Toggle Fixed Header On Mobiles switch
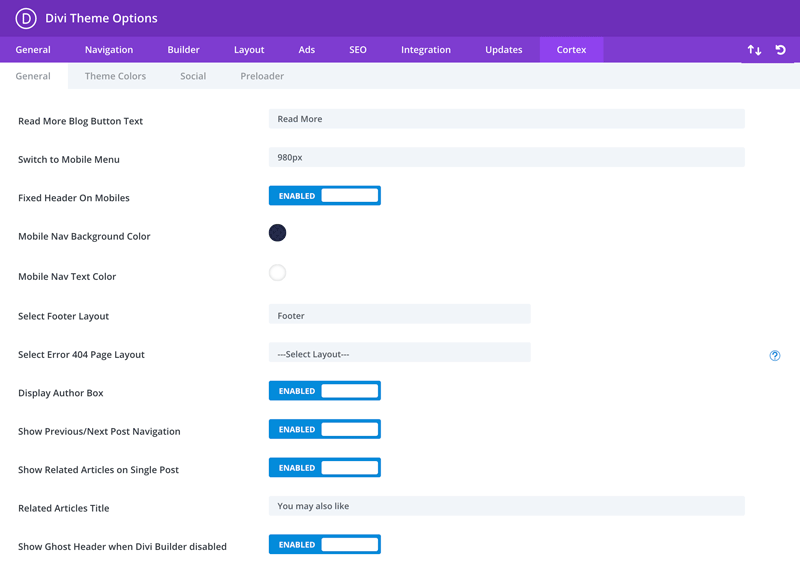Screen dimensions: 800x578 pyautogui.click(x=324, y=196)
